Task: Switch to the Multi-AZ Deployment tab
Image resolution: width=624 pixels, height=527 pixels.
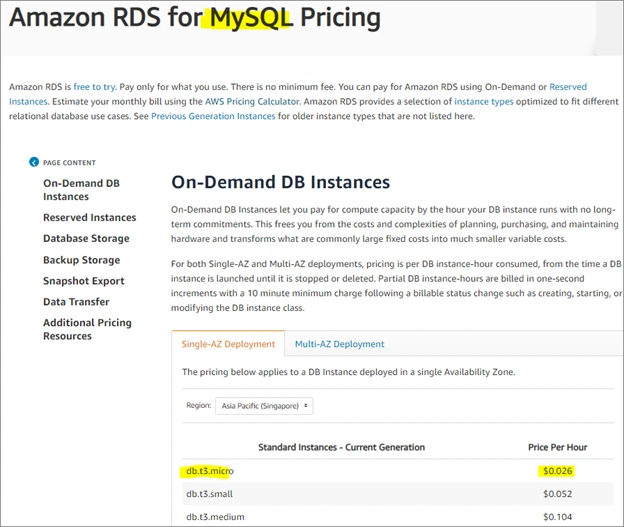Action: tap(339, 344)
